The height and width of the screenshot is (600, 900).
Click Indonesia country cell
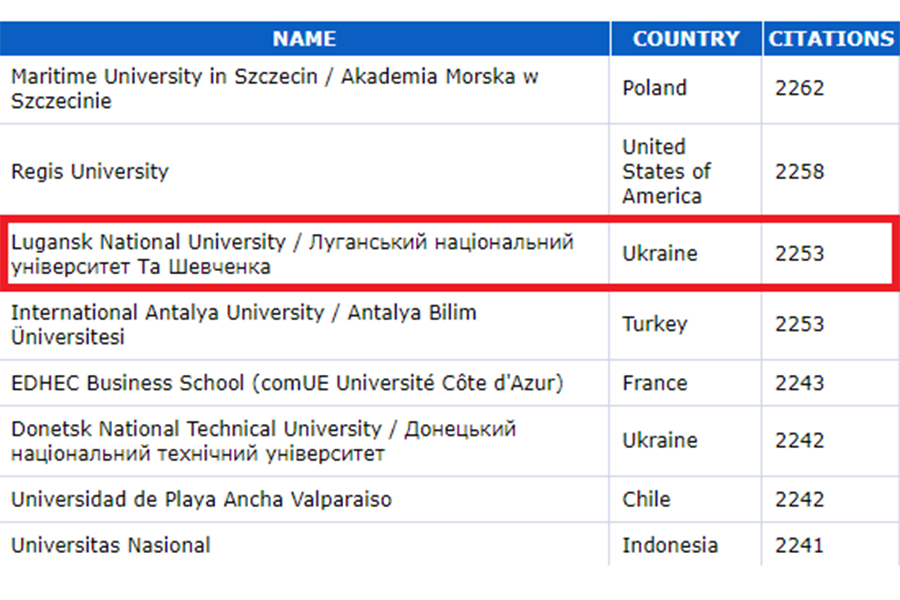(x=670, y=545)
